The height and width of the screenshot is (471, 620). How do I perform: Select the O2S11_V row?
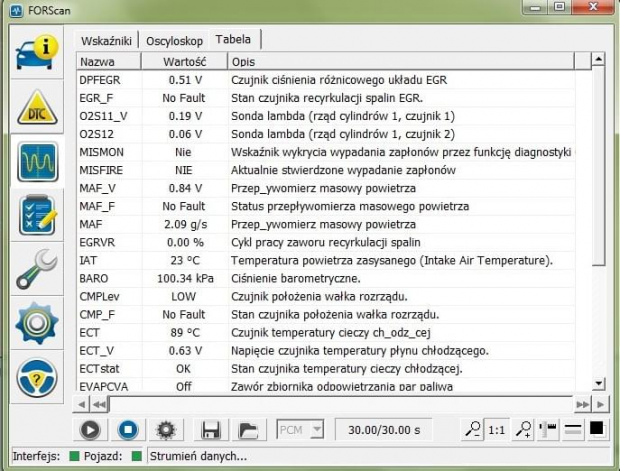click(x=326, y=116)
